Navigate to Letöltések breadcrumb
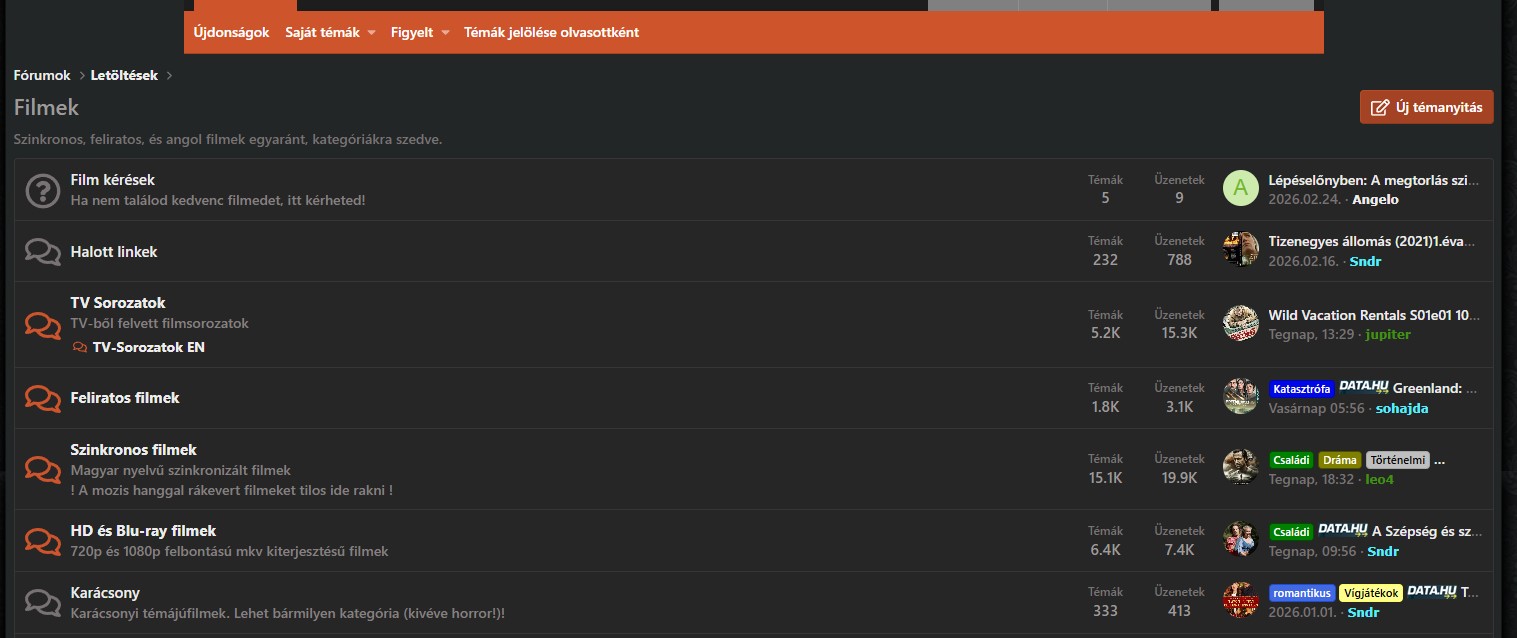Image resolution: width=1517 pixels, height=638 pixels. 124,75
